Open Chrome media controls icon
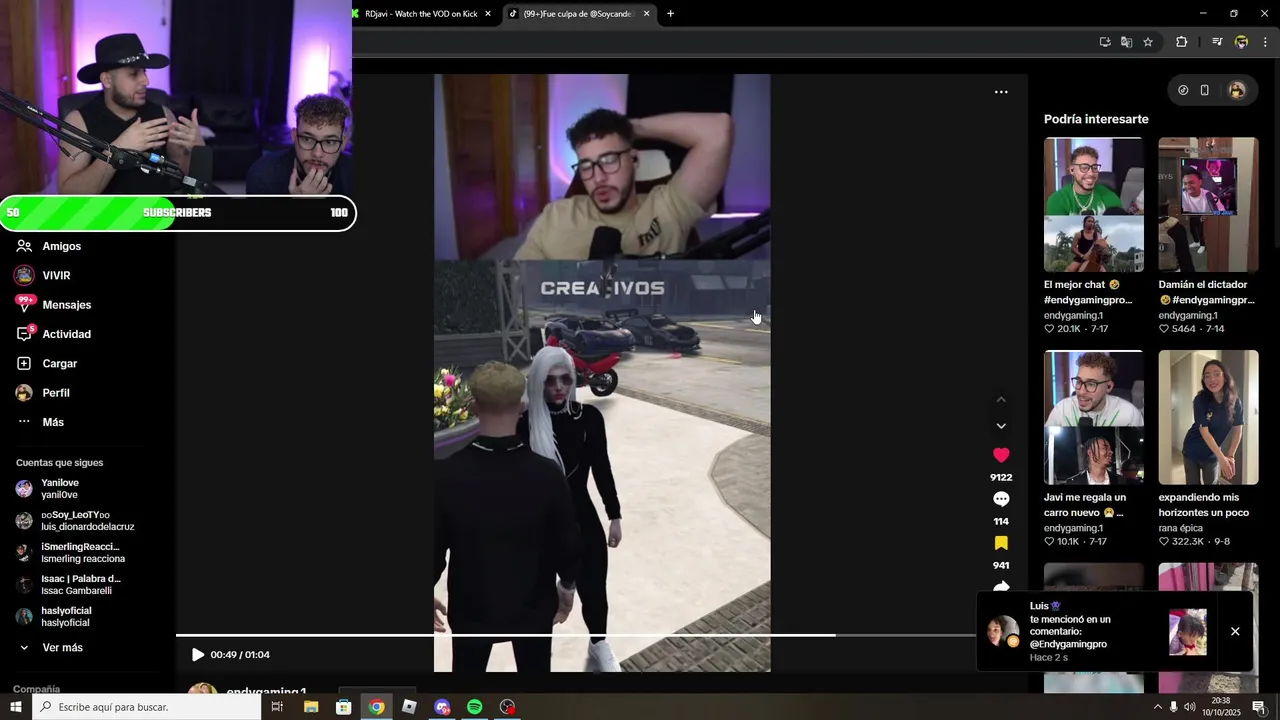 [1217, 42]
